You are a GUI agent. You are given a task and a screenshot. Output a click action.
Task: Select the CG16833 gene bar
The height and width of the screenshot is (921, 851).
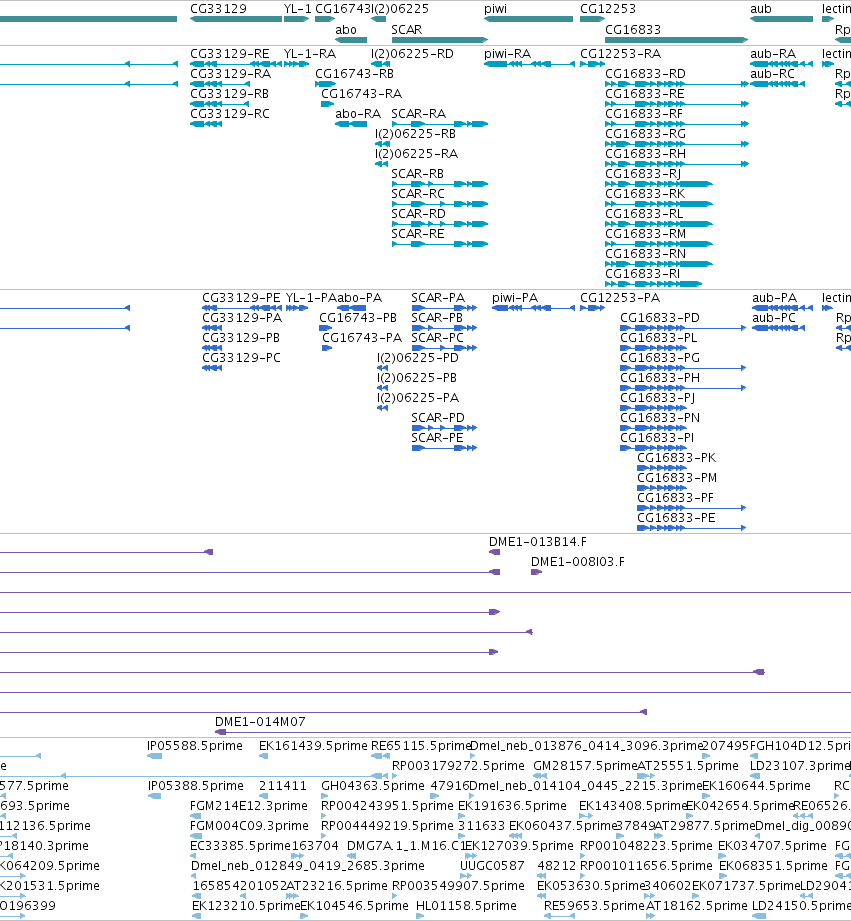pyautogui.click(x=677, y=40)
